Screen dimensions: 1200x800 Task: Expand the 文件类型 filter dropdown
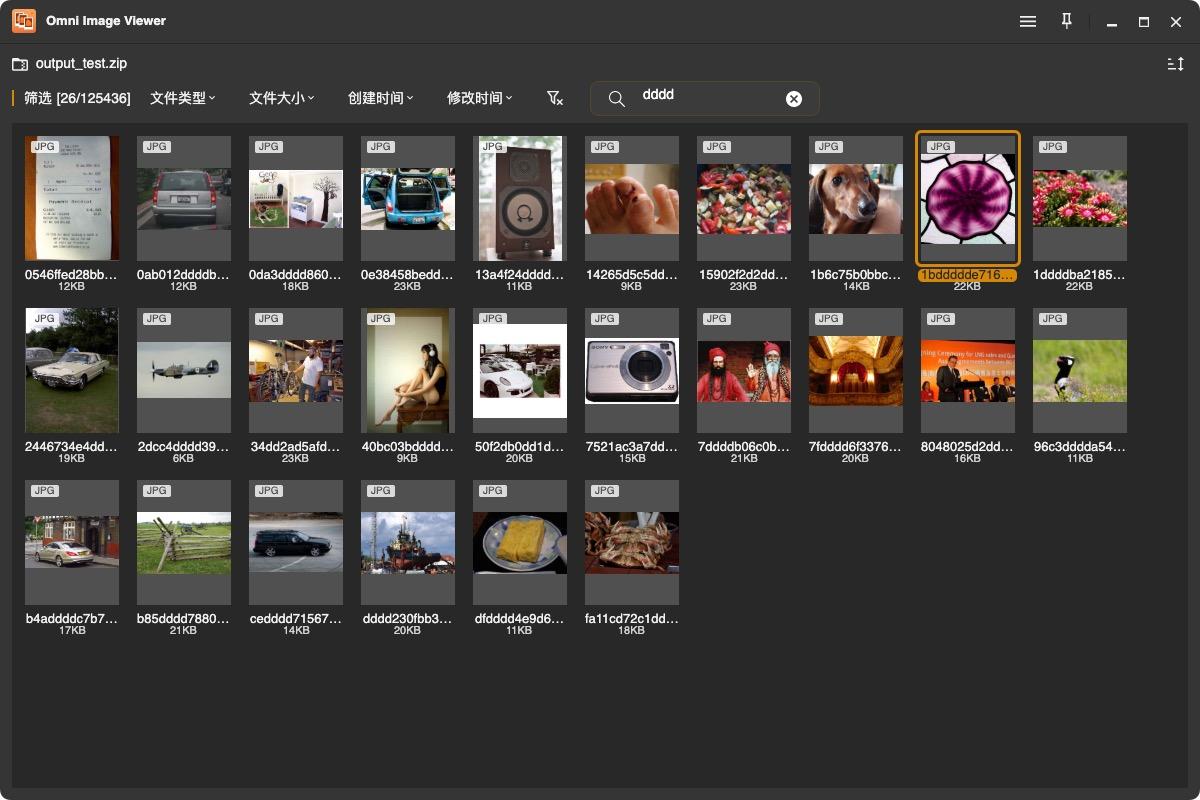183,98
